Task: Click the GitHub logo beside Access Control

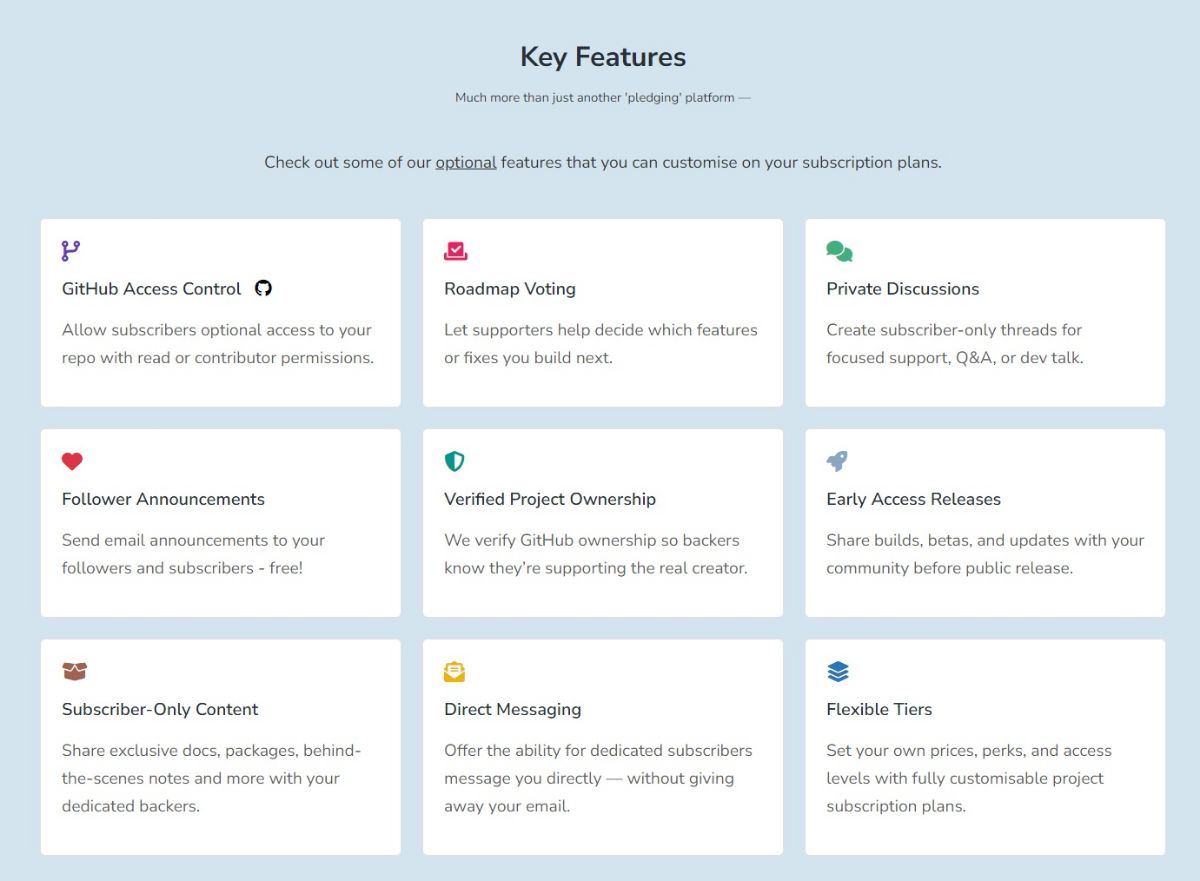Action: pos(263,288)
